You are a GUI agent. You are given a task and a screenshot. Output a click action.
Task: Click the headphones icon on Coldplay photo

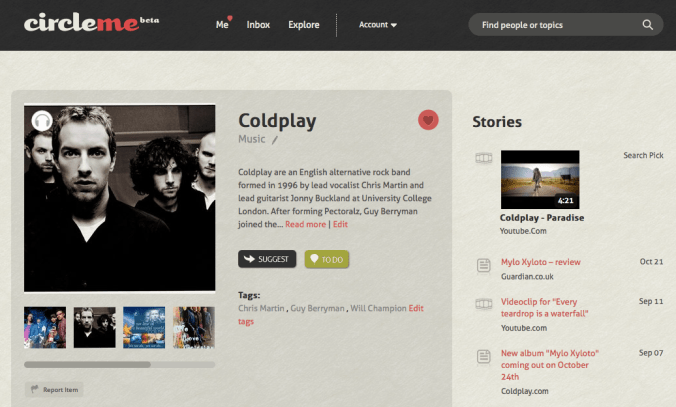pos(42,121)
